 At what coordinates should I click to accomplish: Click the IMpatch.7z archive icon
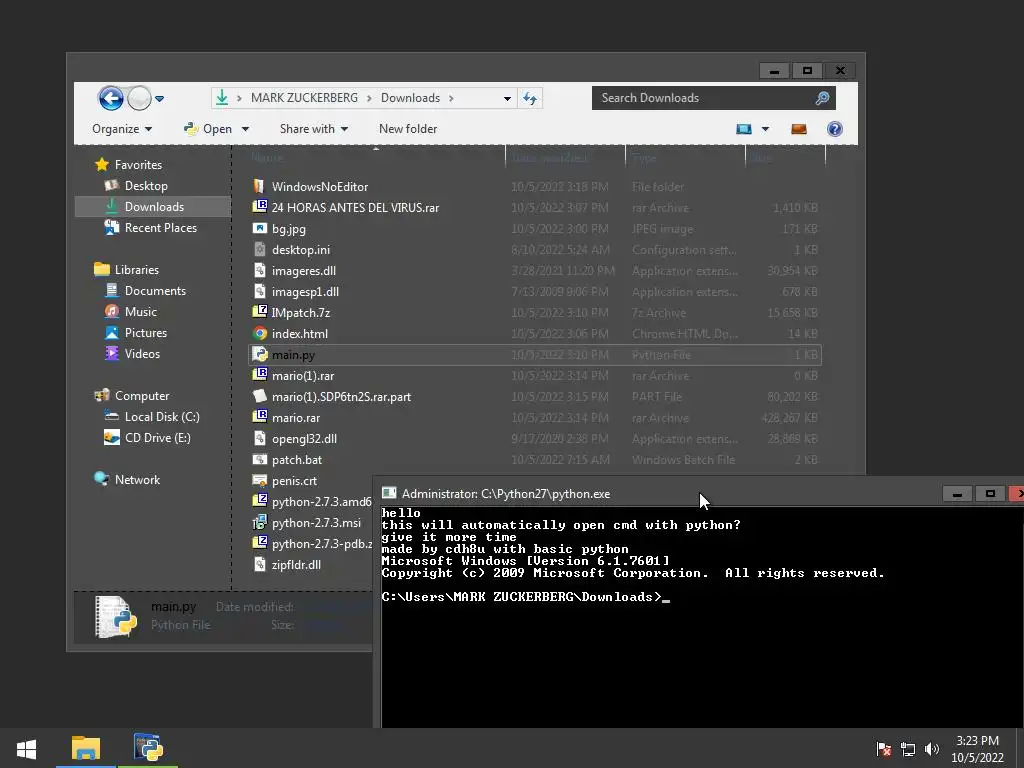coord(260,312)
